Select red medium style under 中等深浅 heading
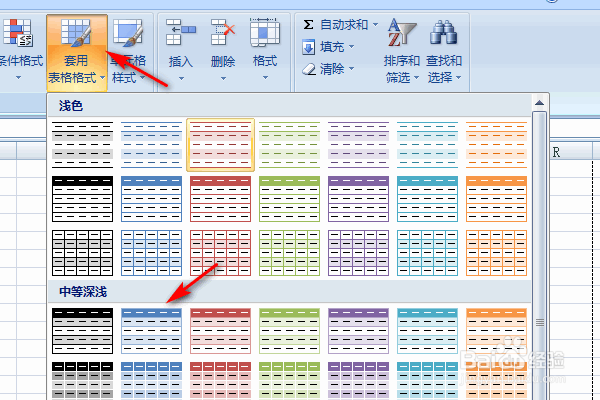 (220, 331)
